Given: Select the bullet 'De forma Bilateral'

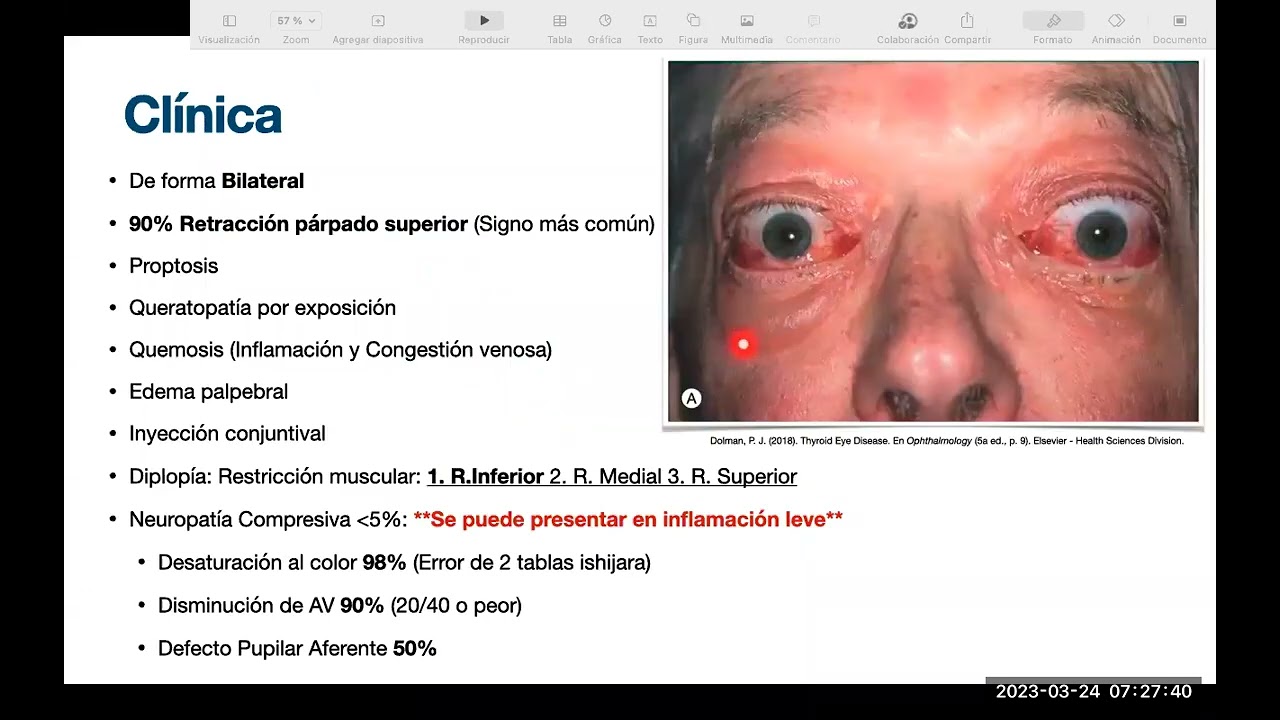Looking at the screenshot, I should tap(217, 181).
